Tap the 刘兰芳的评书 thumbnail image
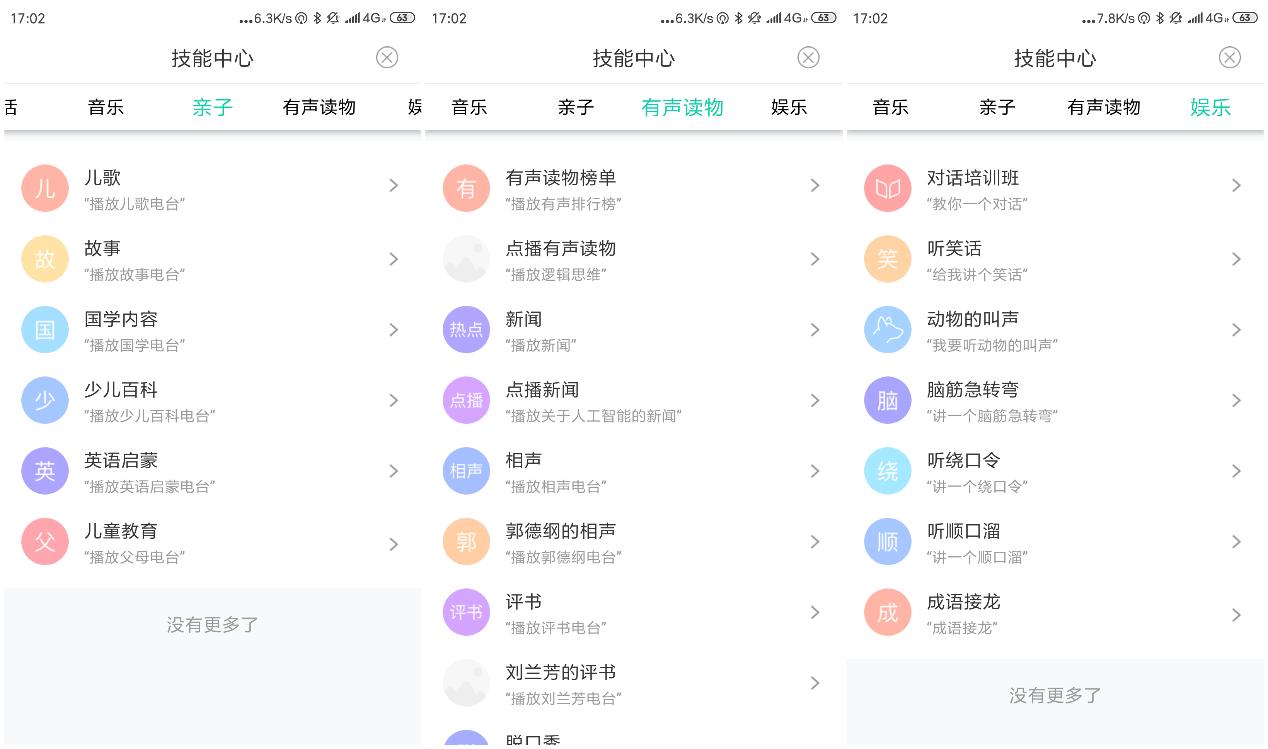 [466, 683]
